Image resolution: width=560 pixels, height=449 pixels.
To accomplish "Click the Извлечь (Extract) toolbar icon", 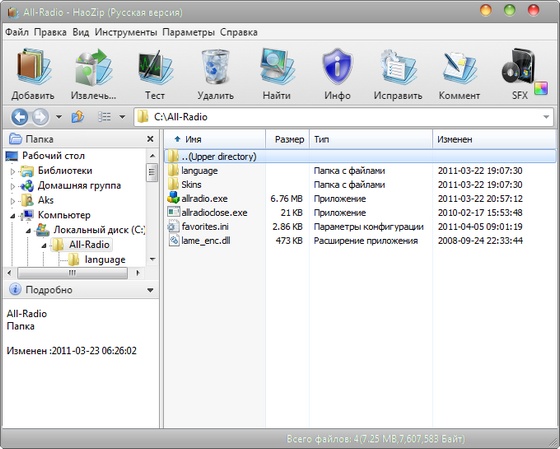I will 93,67.
